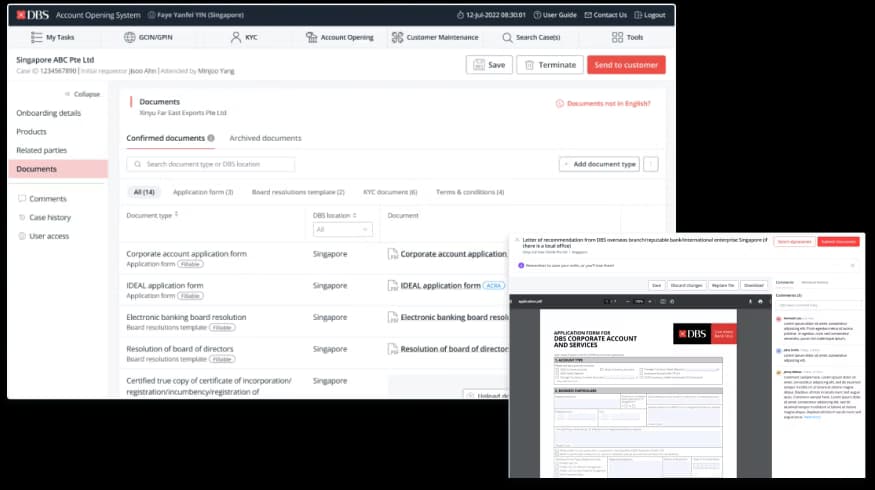This screenshot has width=875, height=490.
Task: Open Onboarding details in sidebar
Action: click(49, 113)
